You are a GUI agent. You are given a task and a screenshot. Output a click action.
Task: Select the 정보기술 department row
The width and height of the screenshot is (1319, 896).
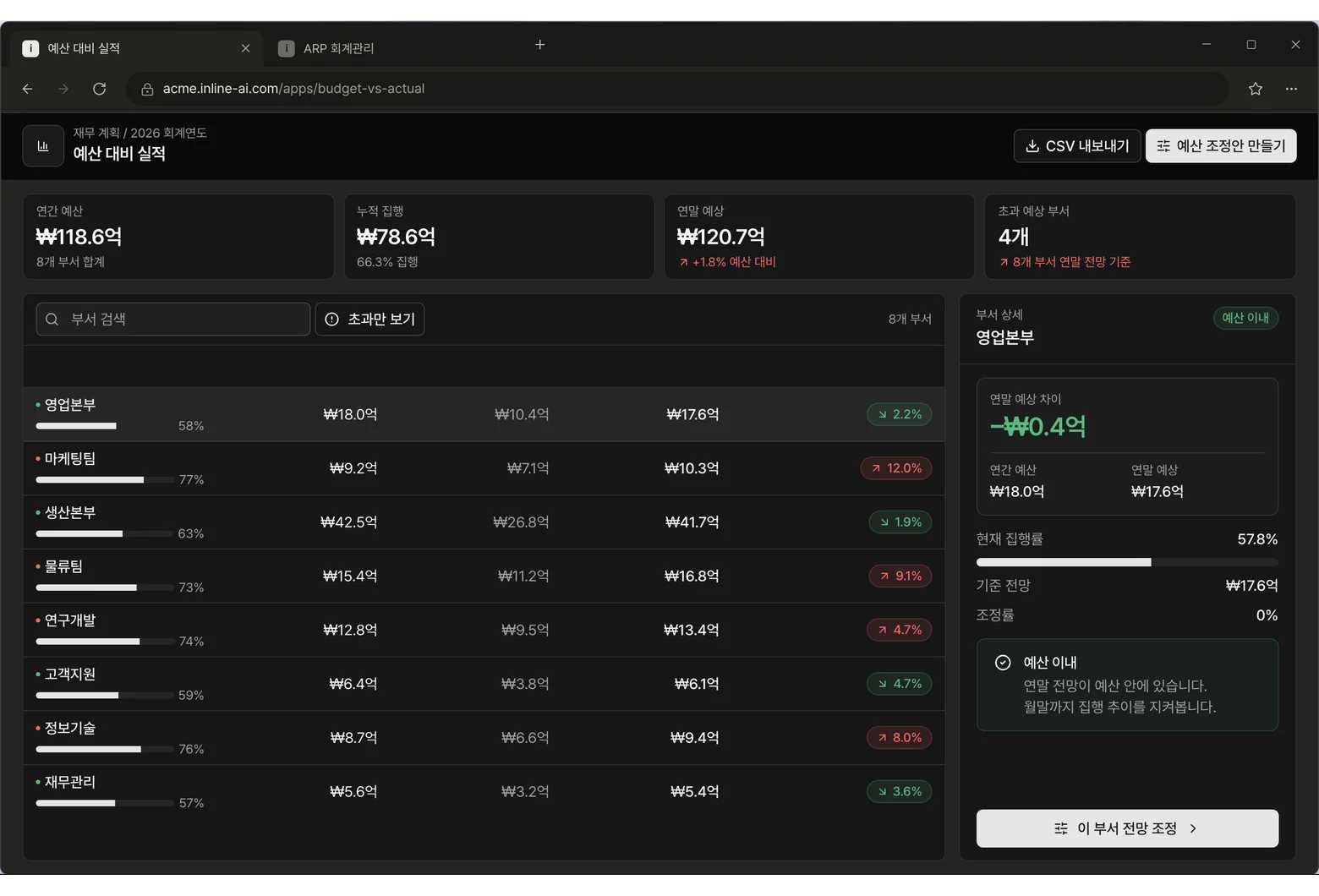tap(484, 738)
